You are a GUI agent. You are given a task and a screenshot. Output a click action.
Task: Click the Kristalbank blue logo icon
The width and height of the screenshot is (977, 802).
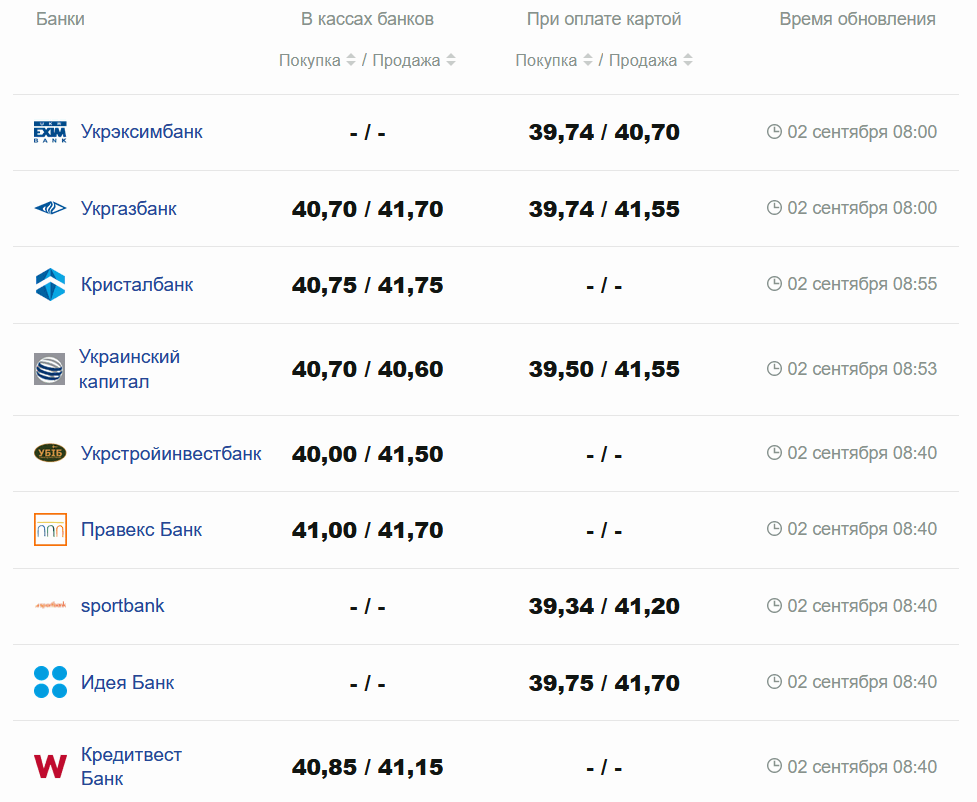(50, 285)
